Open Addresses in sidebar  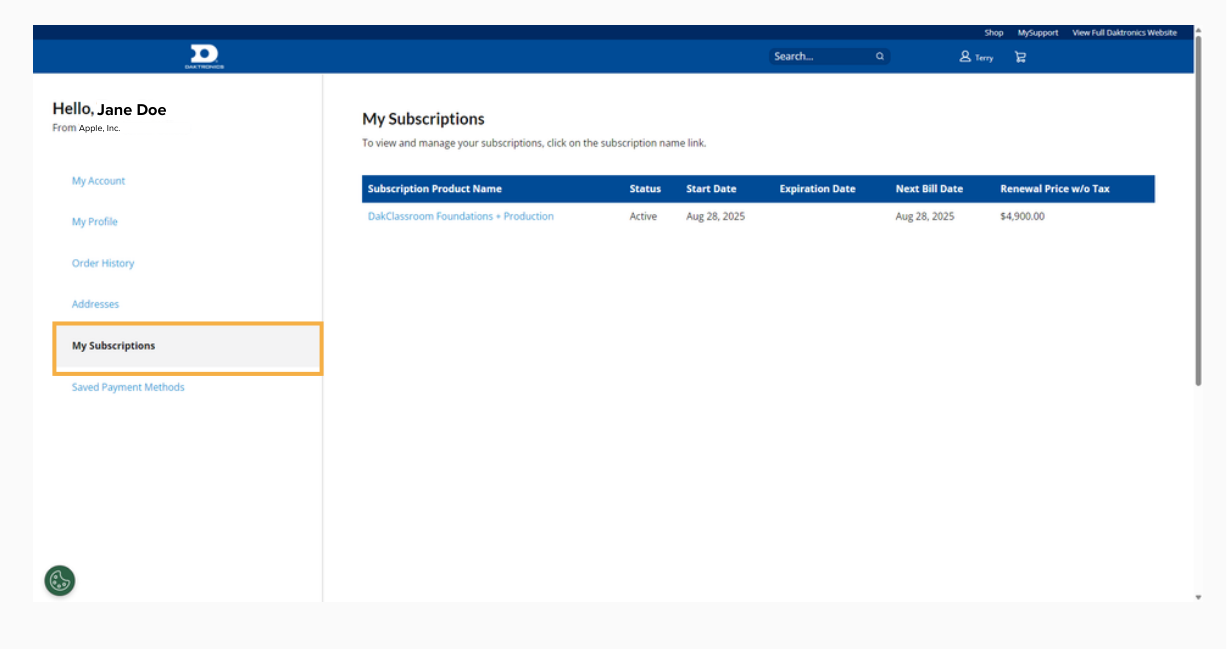95,304
